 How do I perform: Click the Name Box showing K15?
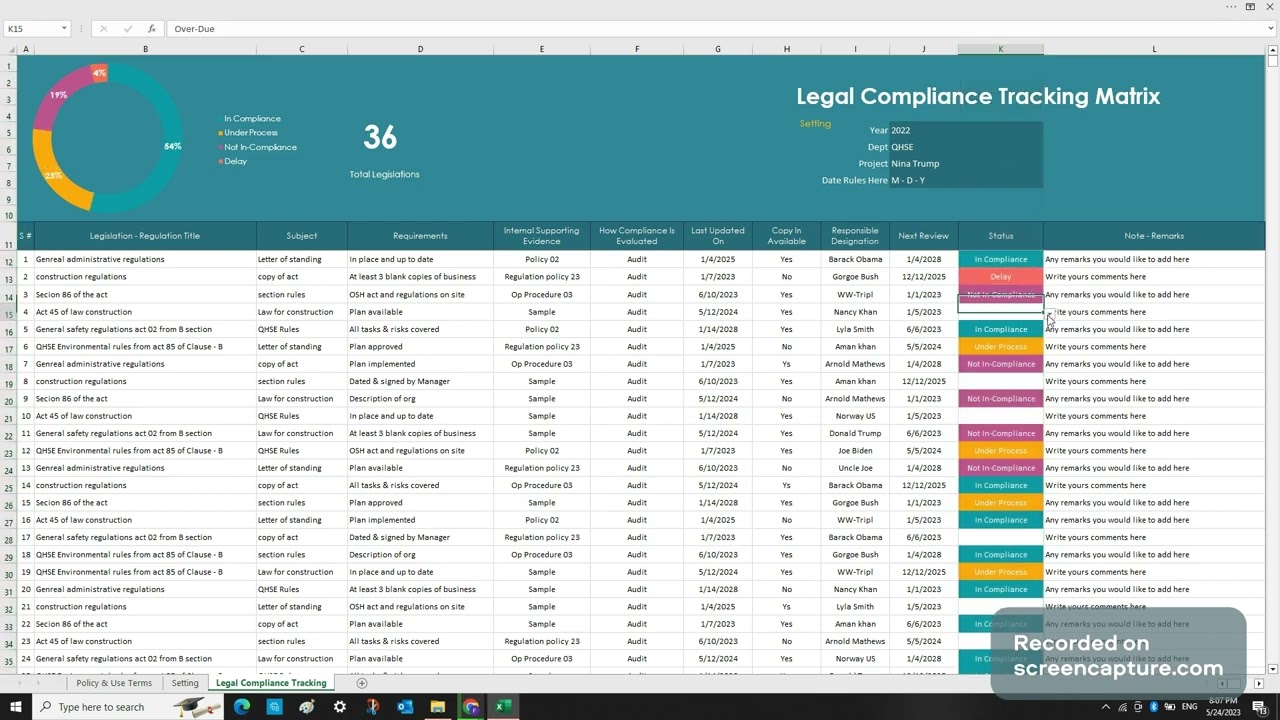(30, 29)
